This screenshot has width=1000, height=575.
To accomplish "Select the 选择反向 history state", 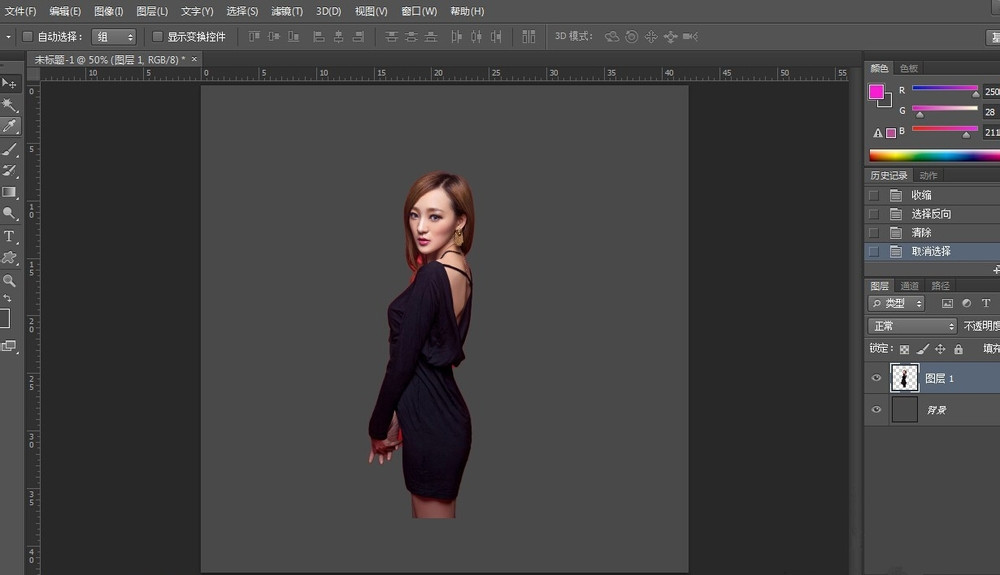I will (931, 214).
